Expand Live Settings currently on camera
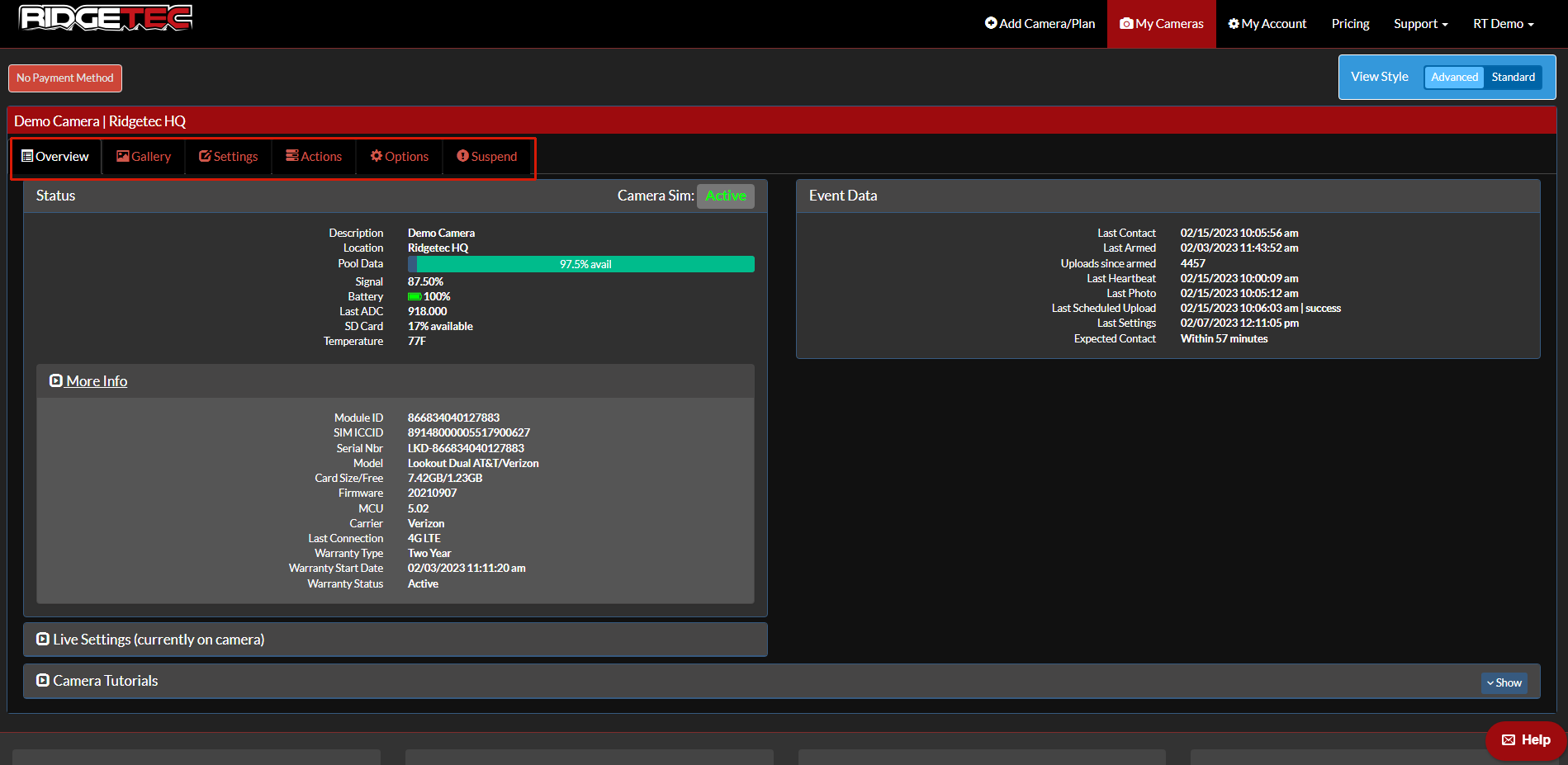1568x765 pixels. tap(150, 640)
